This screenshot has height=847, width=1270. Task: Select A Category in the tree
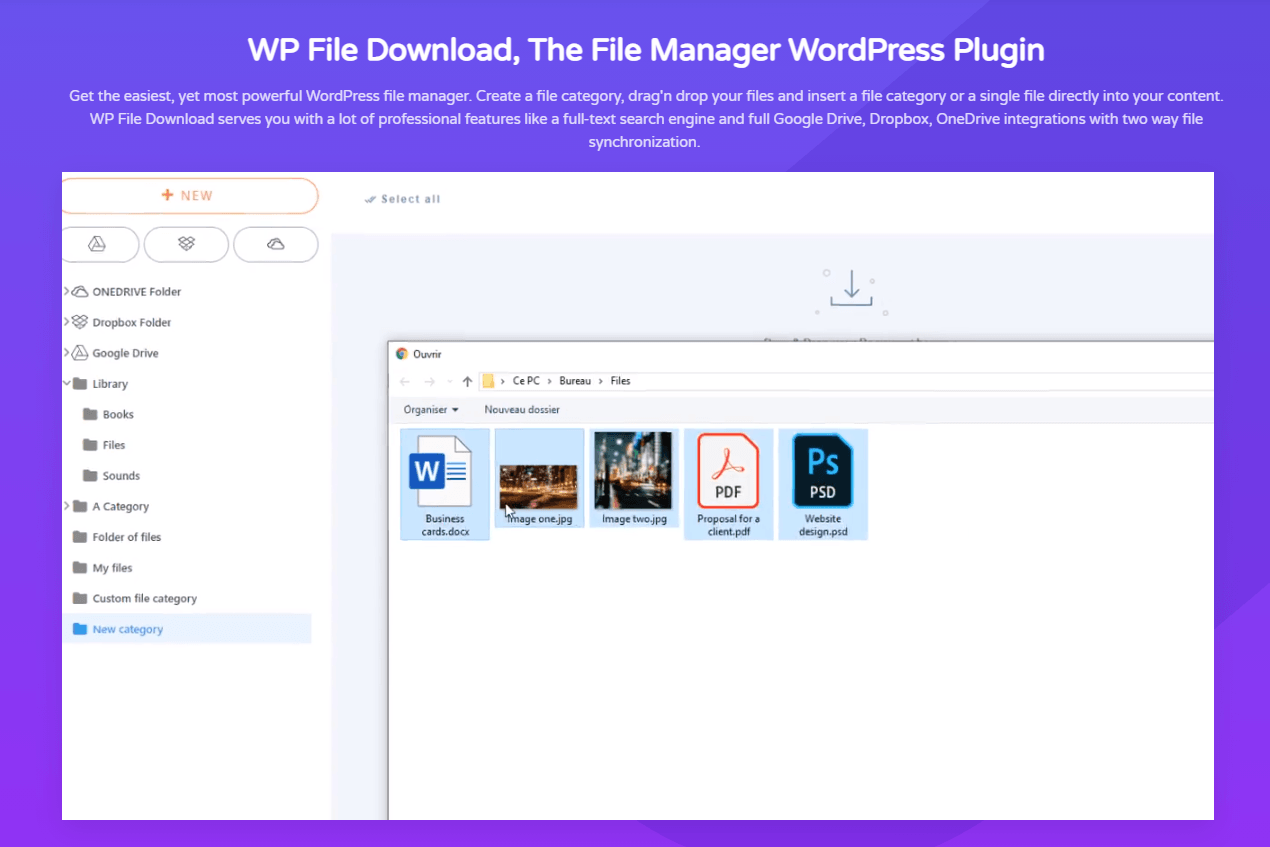point(120,507)
